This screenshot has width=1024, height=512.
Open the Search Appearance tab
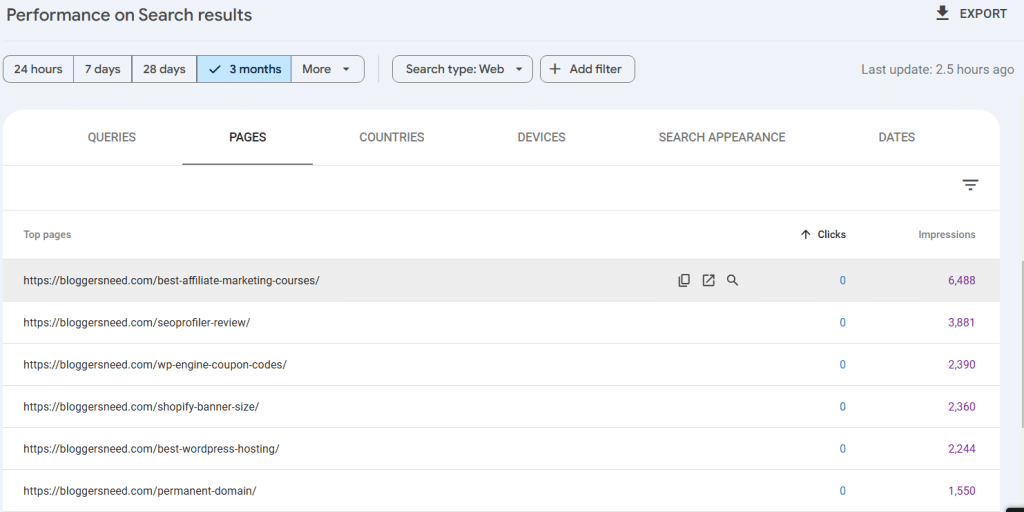(722, 138)
